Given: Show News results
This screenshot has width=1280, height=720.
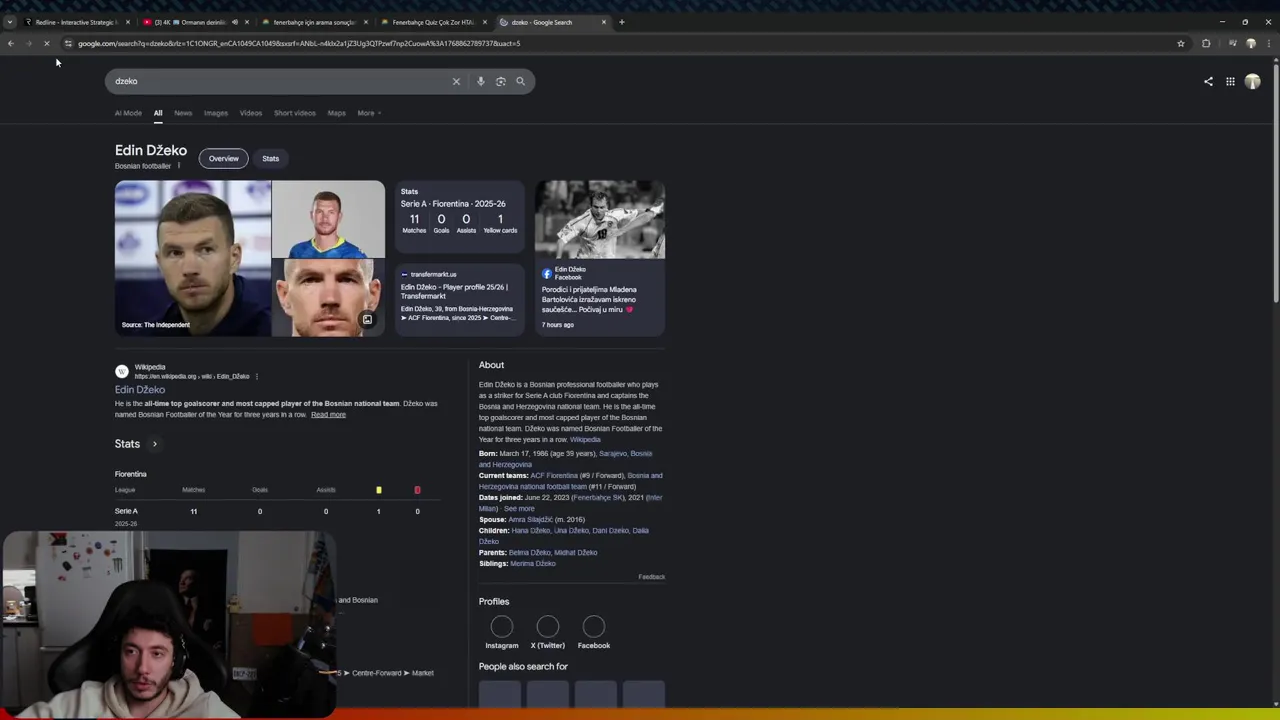Looking at the screenshot, I should coord(183,113).
